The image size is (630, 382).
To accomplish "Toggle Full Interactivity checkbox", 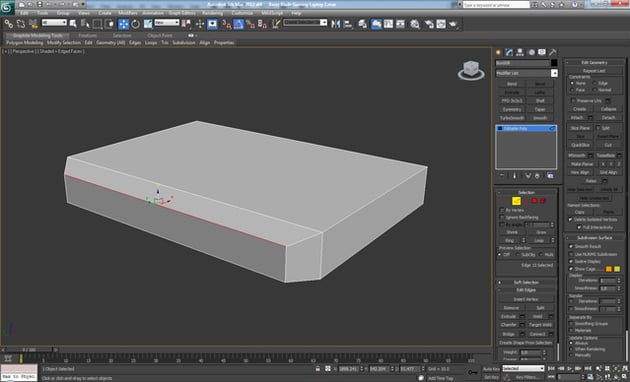I will click(x=579, y=227).
